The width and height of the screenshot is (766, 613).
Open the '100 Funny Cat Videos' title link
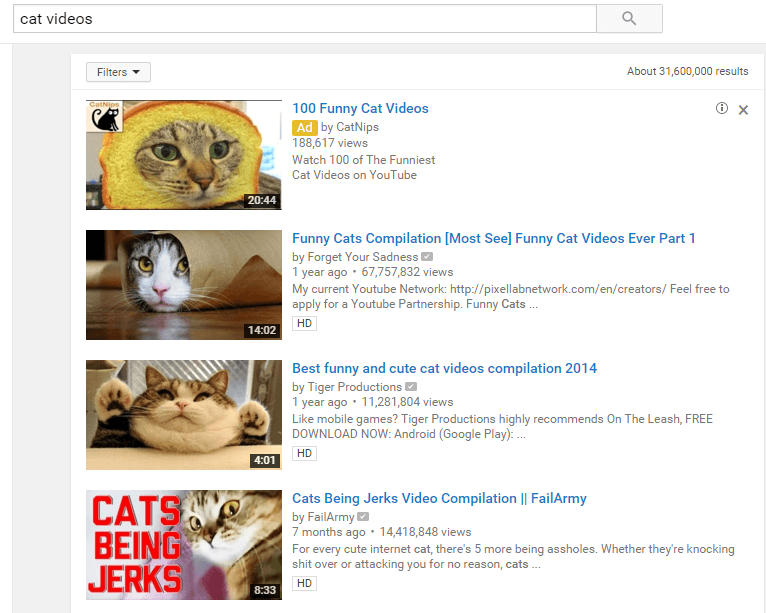pos(360,108)
